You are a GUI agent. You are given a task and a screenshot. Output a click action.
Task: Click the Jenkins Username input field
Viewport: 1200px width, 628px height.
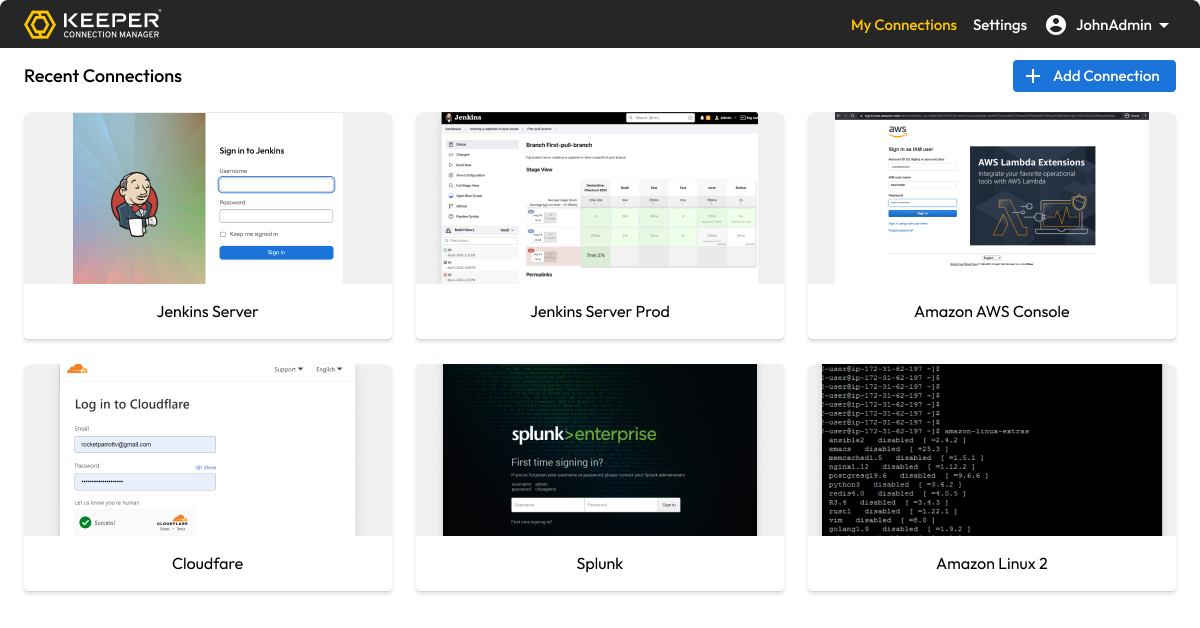(276, 184)
